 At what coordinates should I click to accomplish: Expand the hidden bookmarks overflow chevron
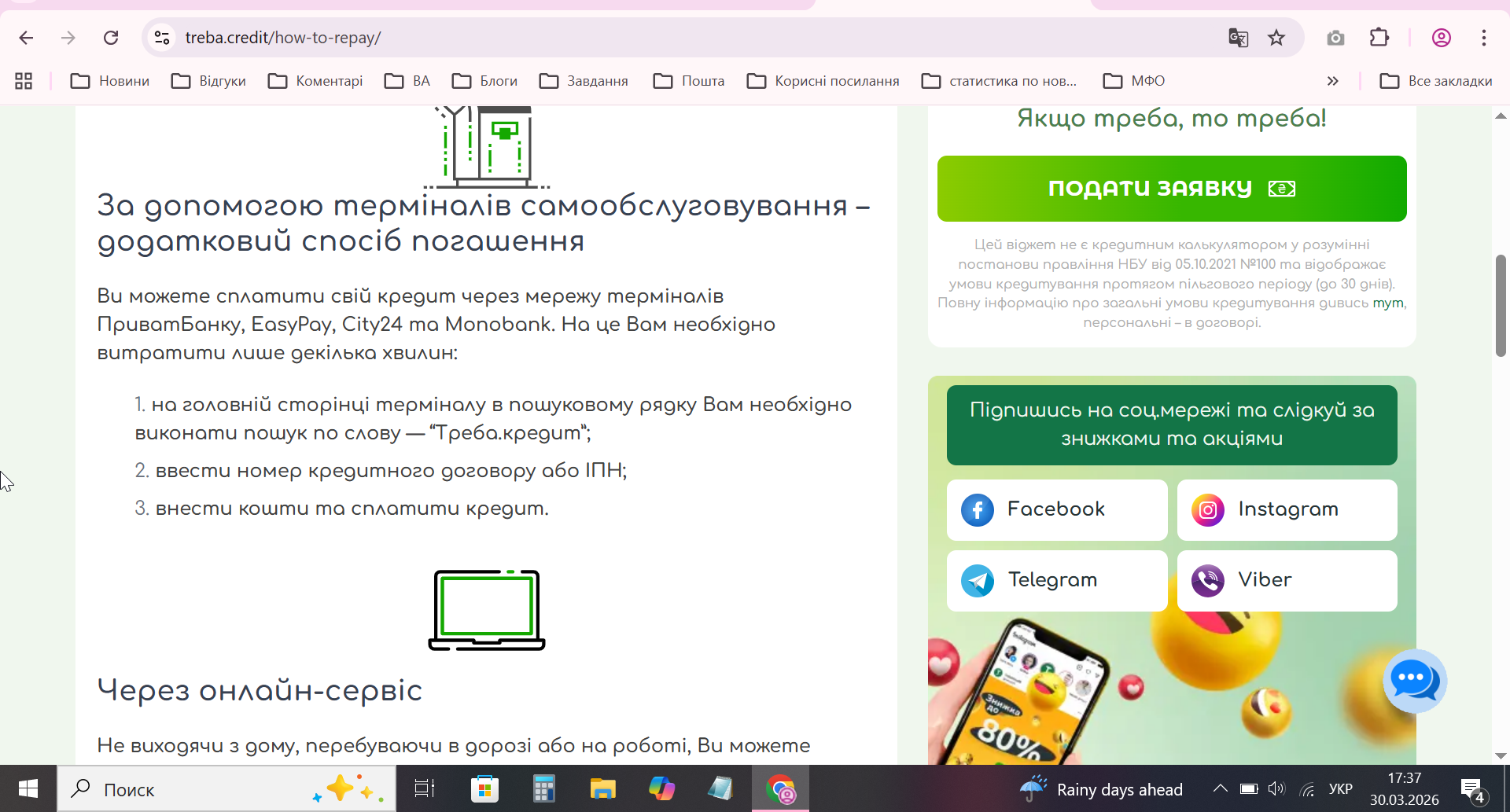(x=1332, y=81)
